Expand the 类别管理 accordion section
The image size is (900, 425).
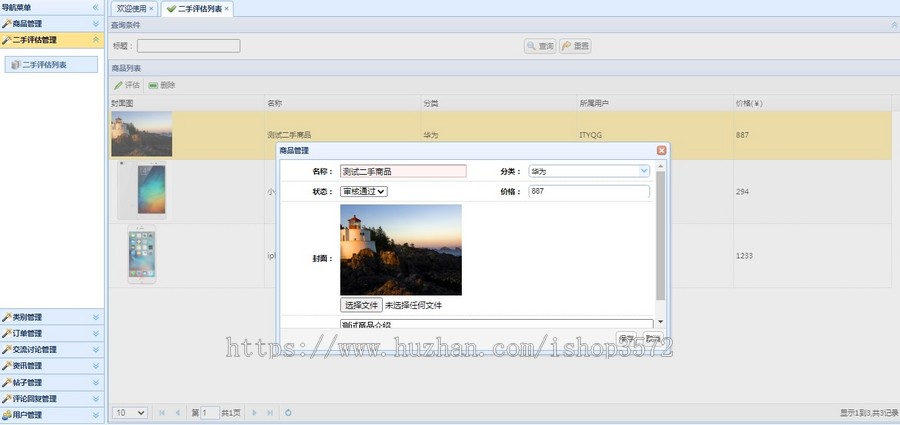[96, 317]
